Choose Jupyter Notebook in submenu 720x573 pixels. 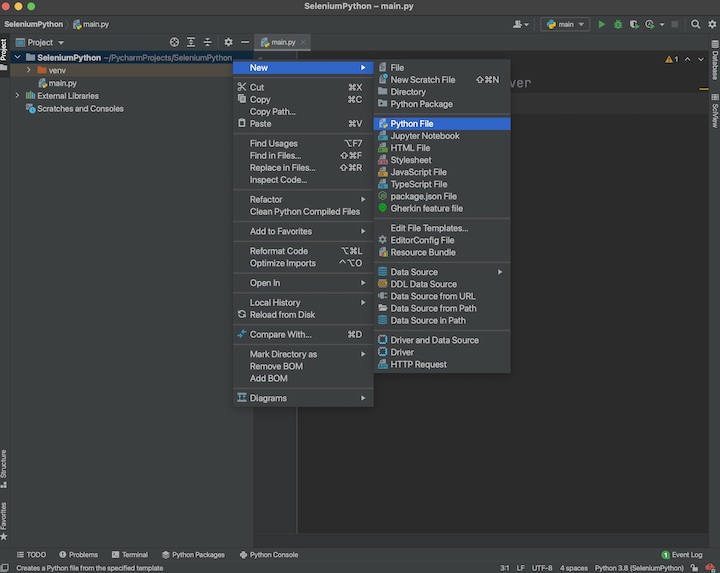pos(424,136)
